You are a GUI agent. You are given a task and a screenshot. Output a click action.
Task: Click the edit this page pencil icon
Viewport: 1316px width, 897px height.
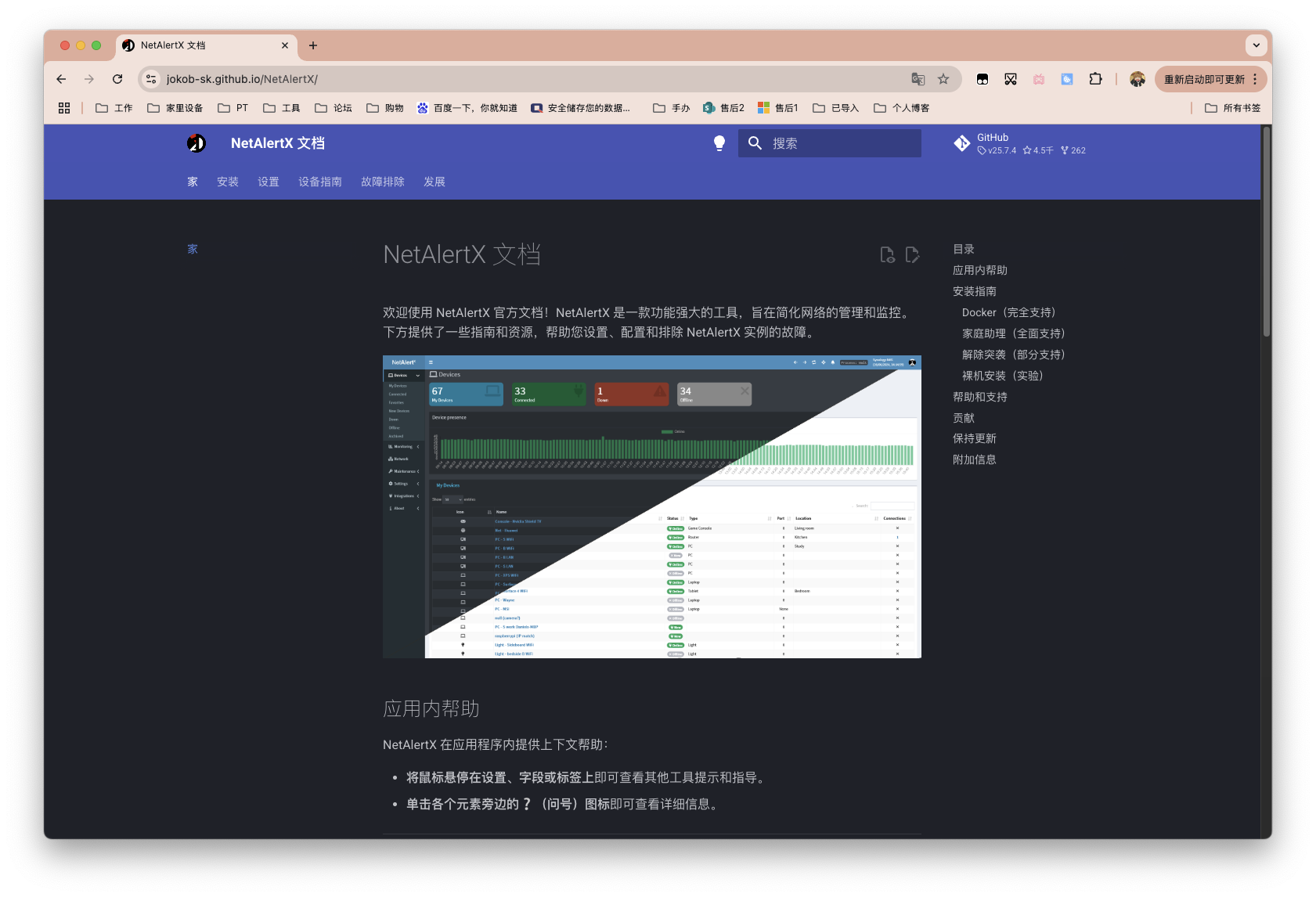[912, 254]
